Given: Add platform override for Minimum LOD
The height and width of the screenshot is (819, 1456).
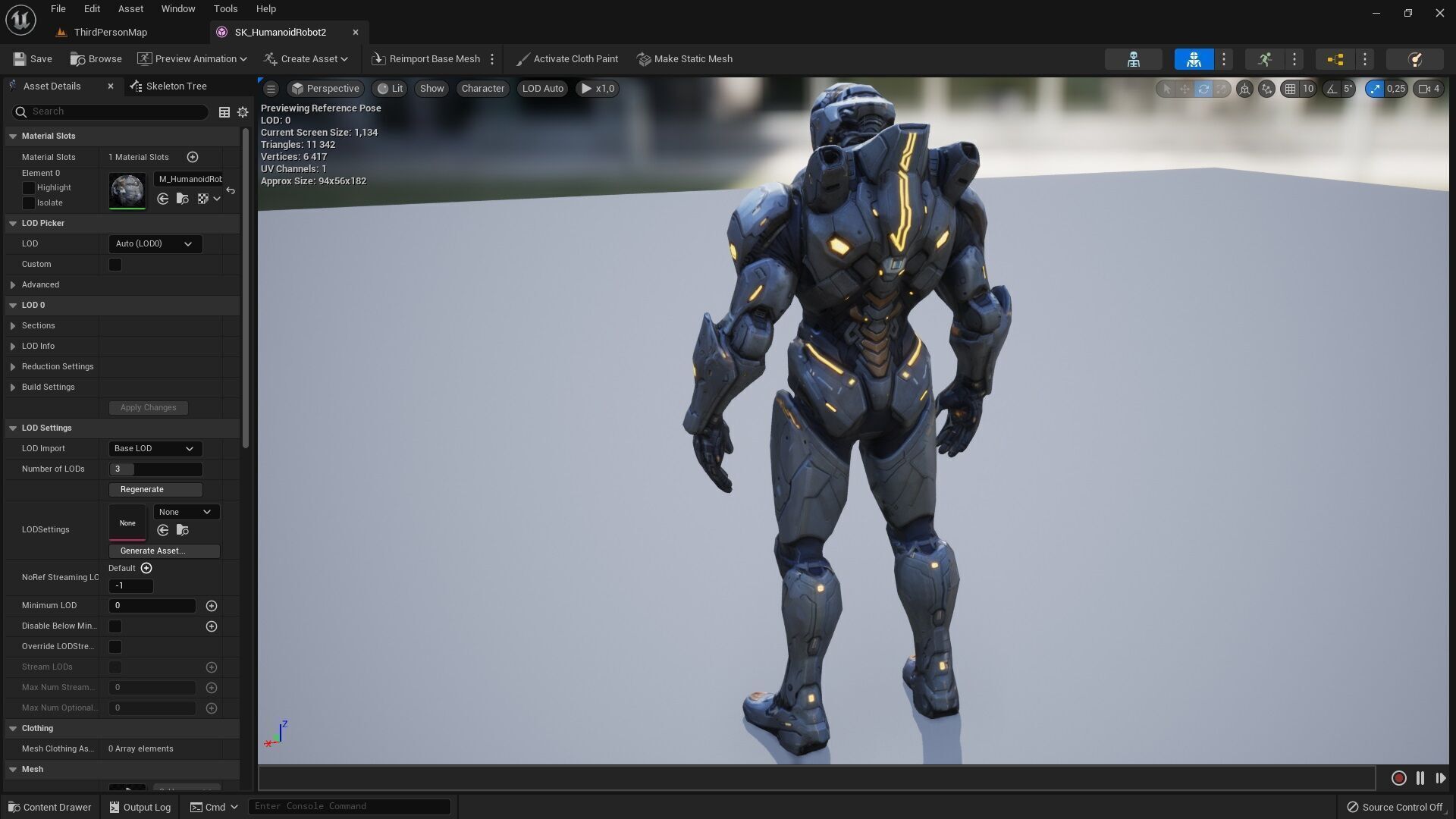Looking at the screenshot, I should tap(212, 606).
